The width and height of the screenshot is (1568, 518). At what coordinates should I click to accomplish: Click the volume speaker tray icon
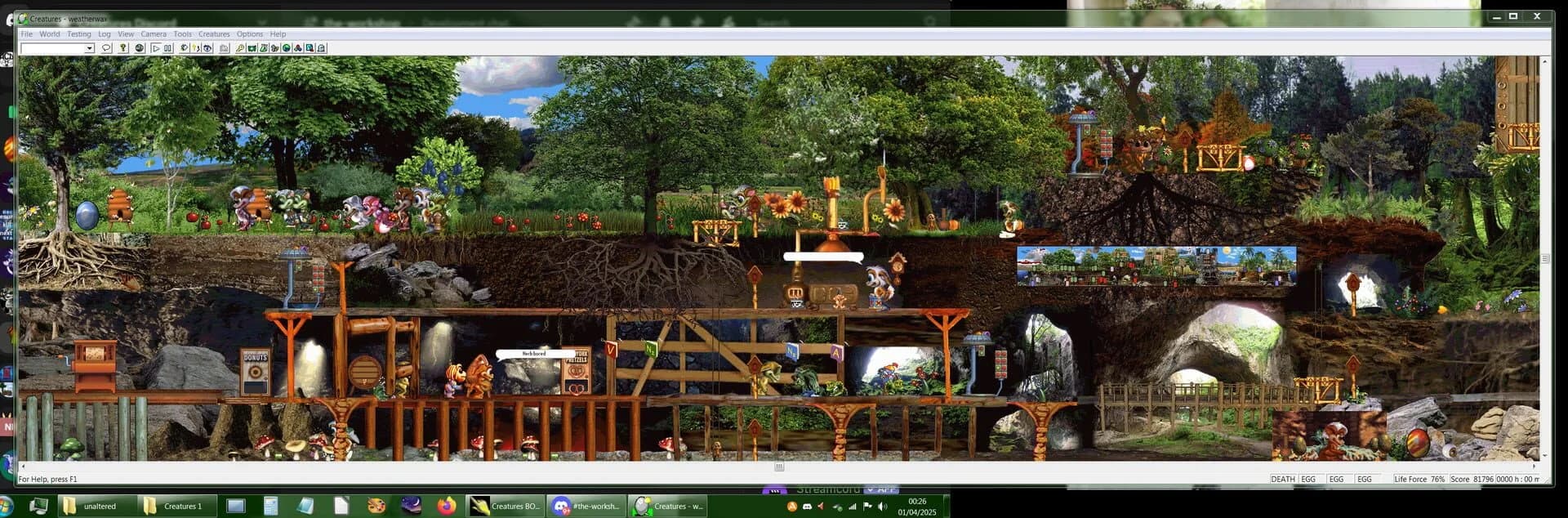[x=882, y=507]
